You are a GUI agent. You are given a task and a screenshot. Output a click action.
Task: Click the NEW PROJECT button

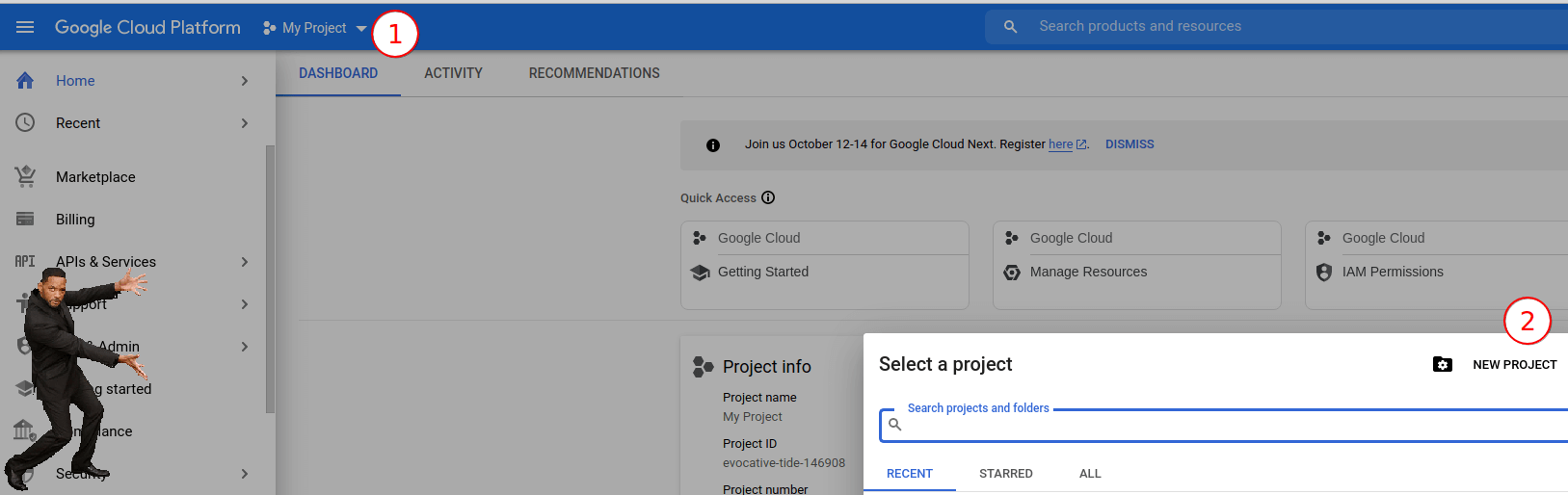point(1515,364)
